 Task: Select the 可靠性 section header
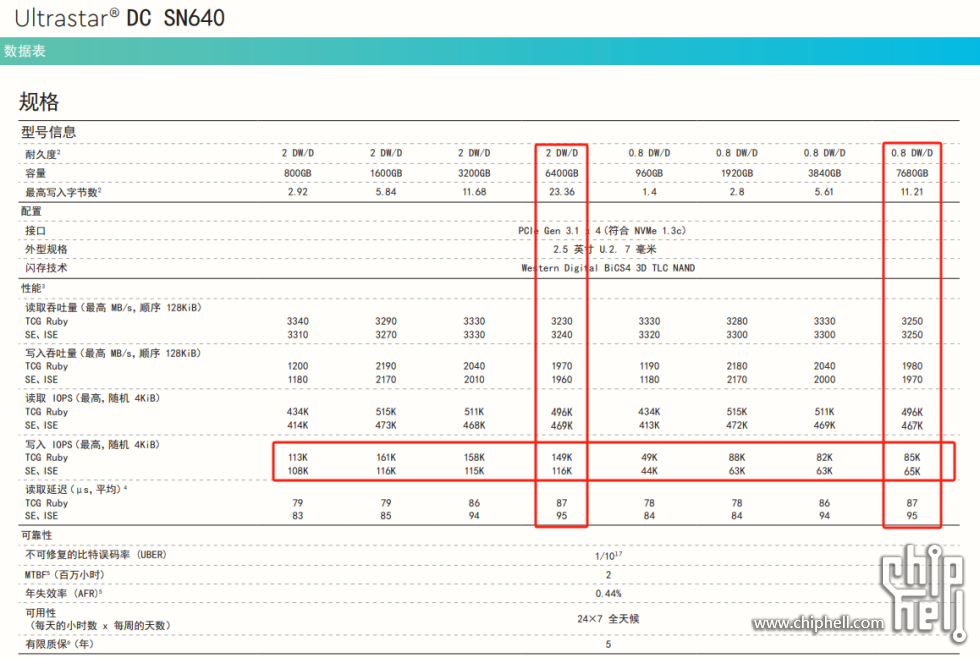(37, 536)
